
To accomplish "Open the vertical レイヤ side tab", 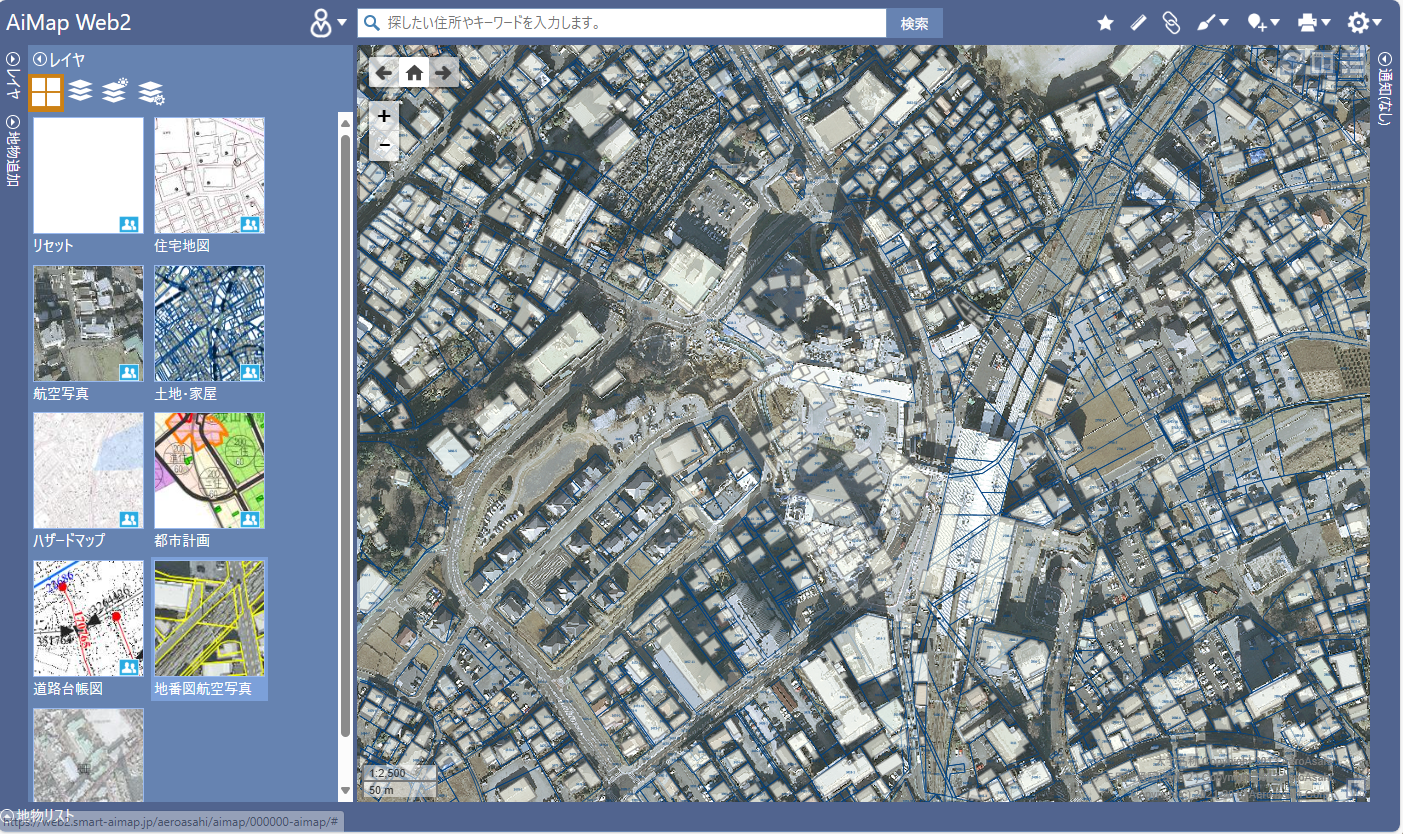I will coord(13,76).
